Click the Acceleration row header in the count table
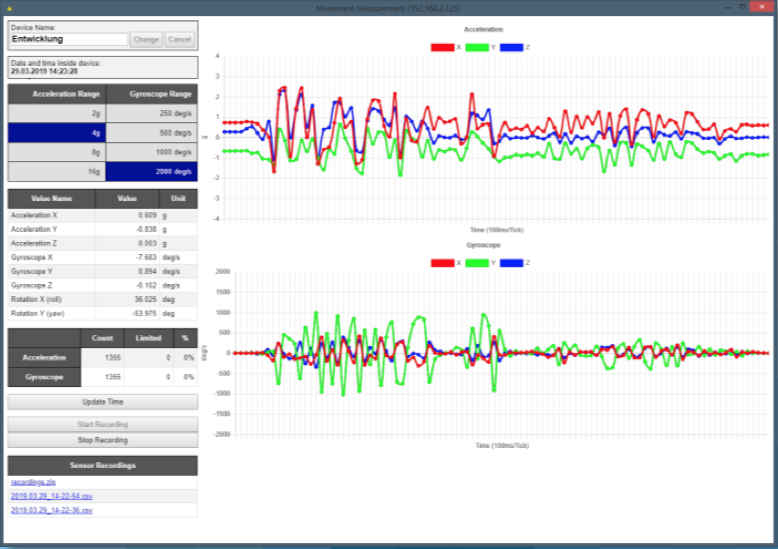 (44, 357)
